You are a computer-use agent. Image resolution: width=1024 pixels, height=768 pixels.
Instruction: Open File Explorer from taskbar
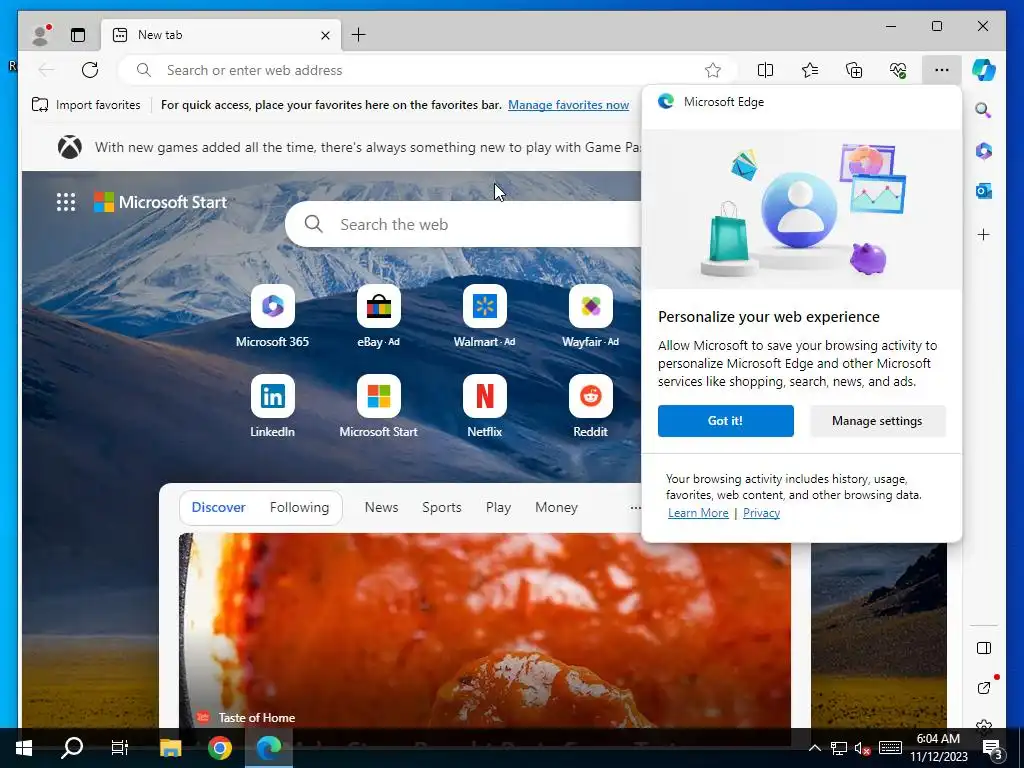[x=170, y=748]
